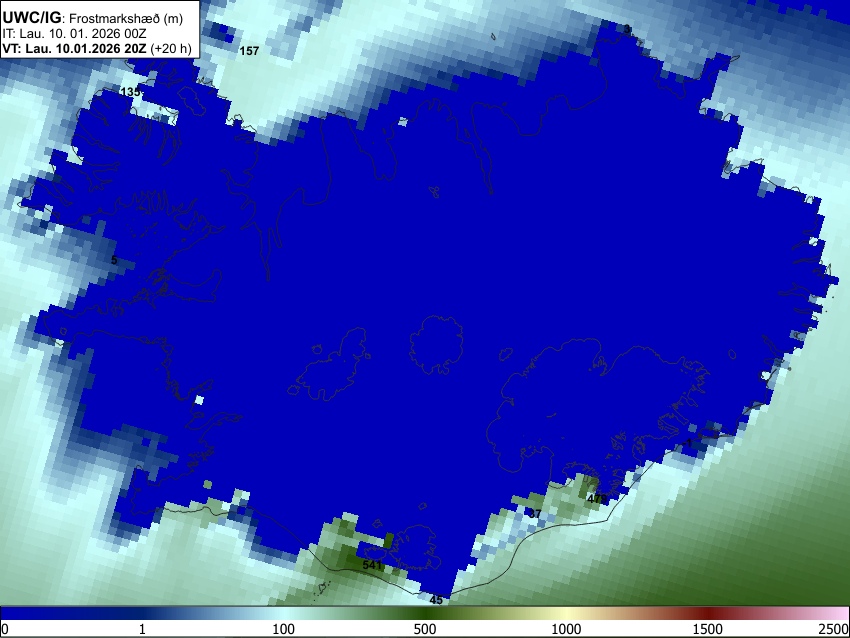Click the dark red section of colour bar
The width and height of the screenshot is (850, 638).
click(x=708, y=614)
